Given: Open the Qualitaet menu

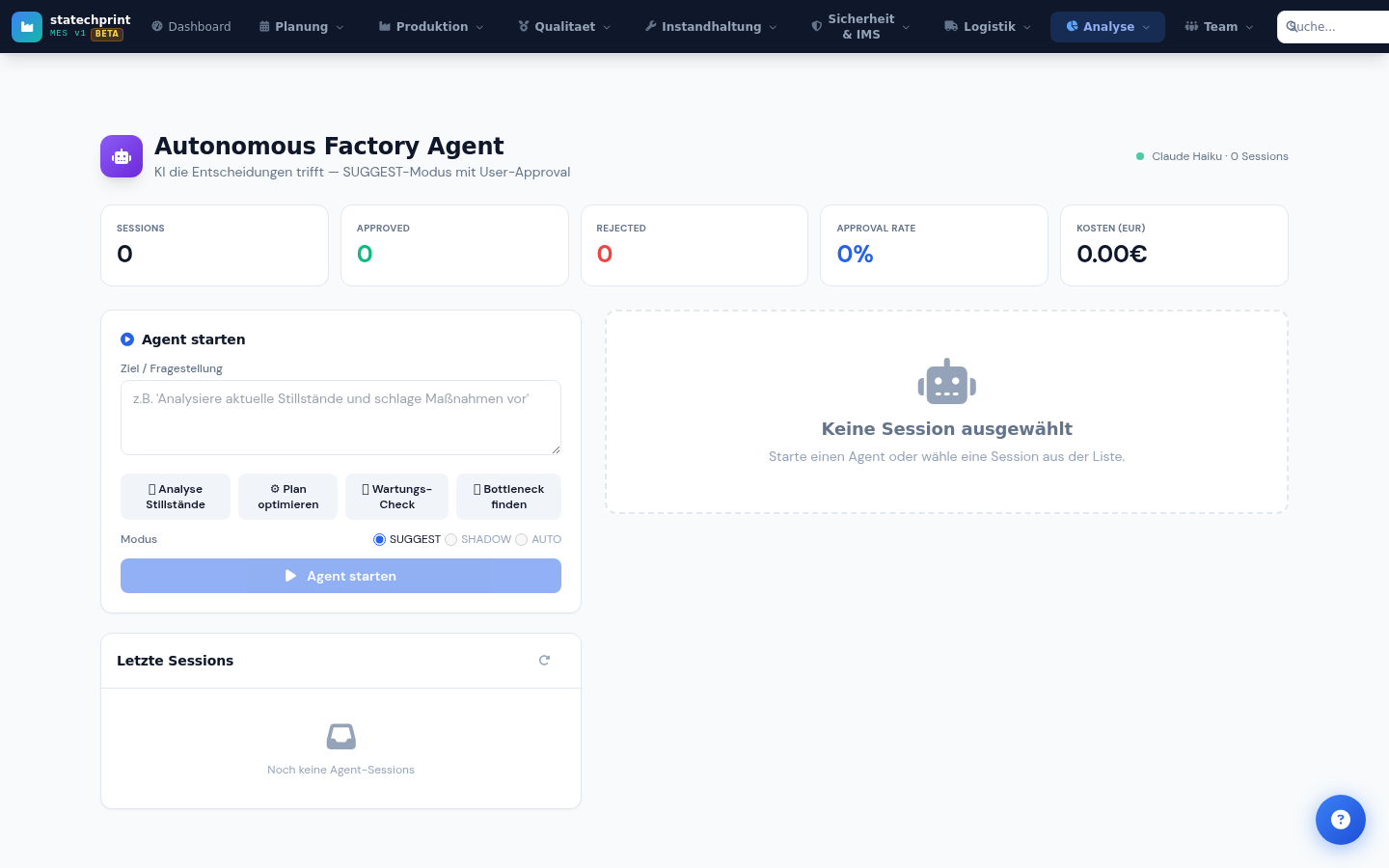Looking at the screenshot, I should click(564, 27).
